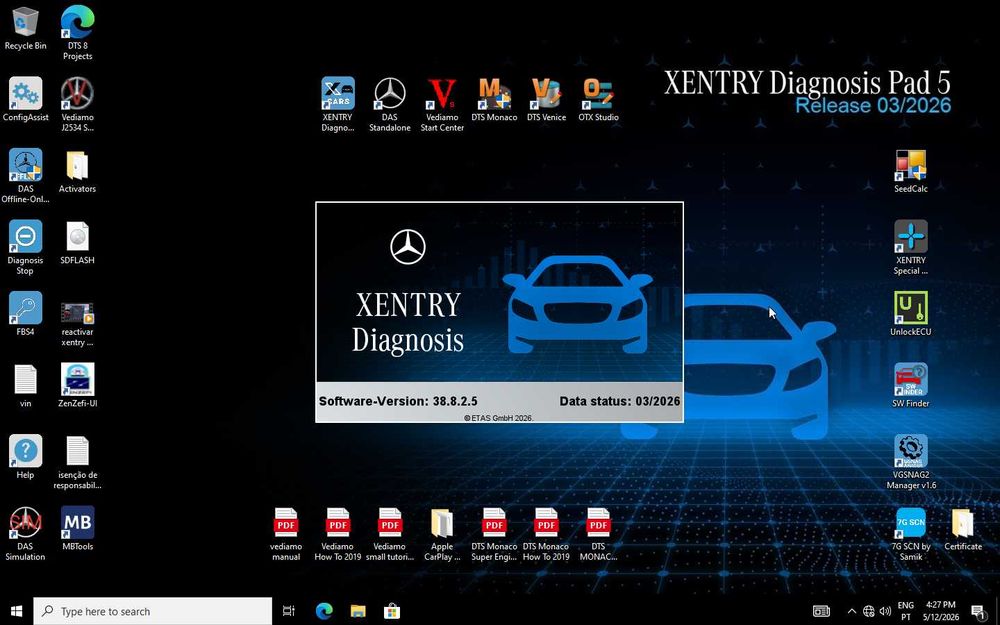Show hidden system tray icons

click(851, 611)
